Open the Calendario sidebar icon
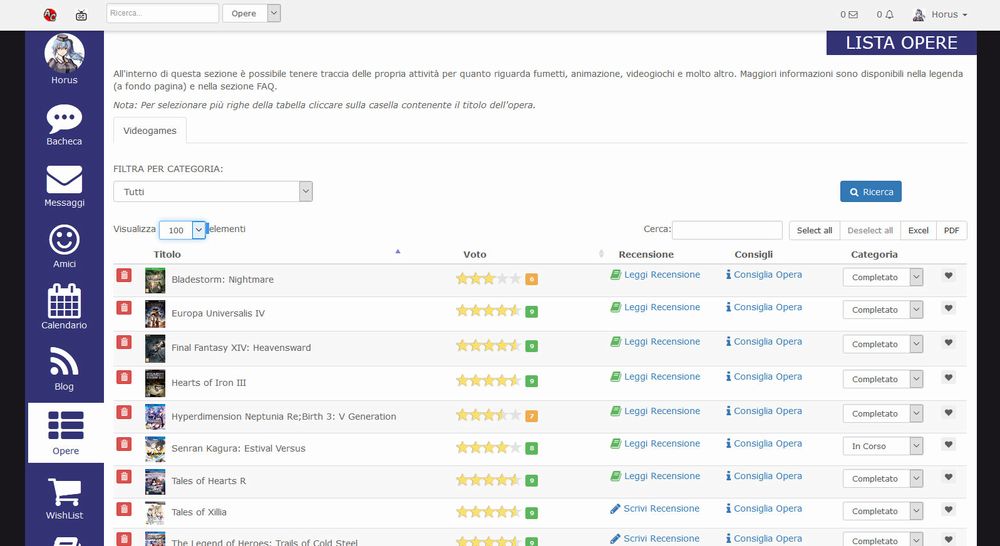 tap(64, 306)
